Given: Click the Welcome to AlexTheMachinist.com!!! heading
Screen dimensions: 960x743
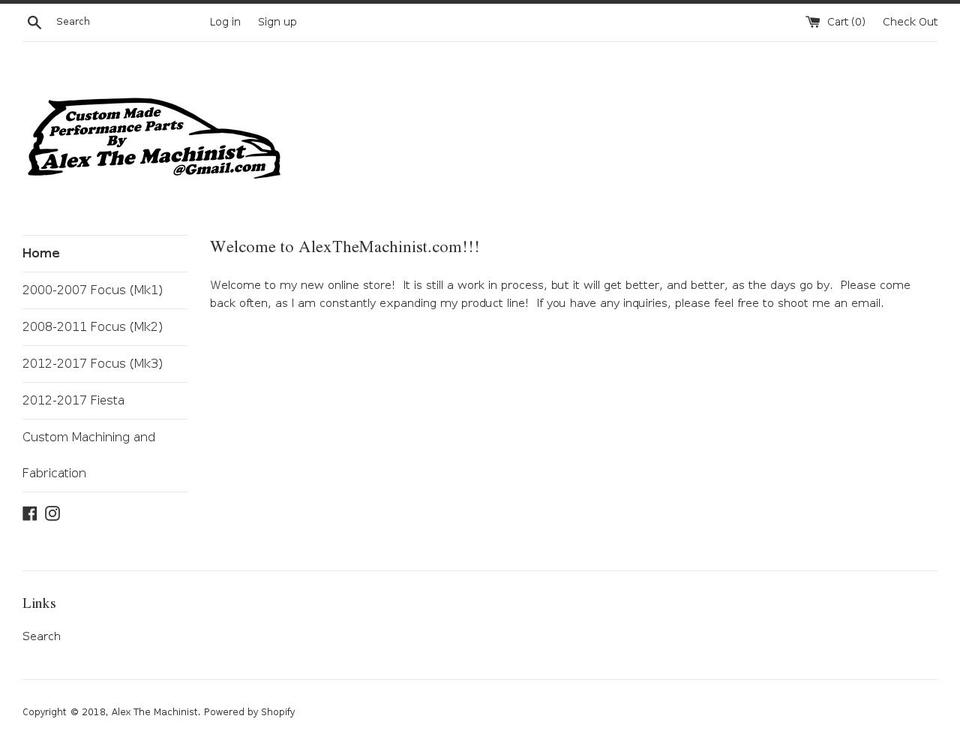Looking at the screenshot, I should 345,247.
